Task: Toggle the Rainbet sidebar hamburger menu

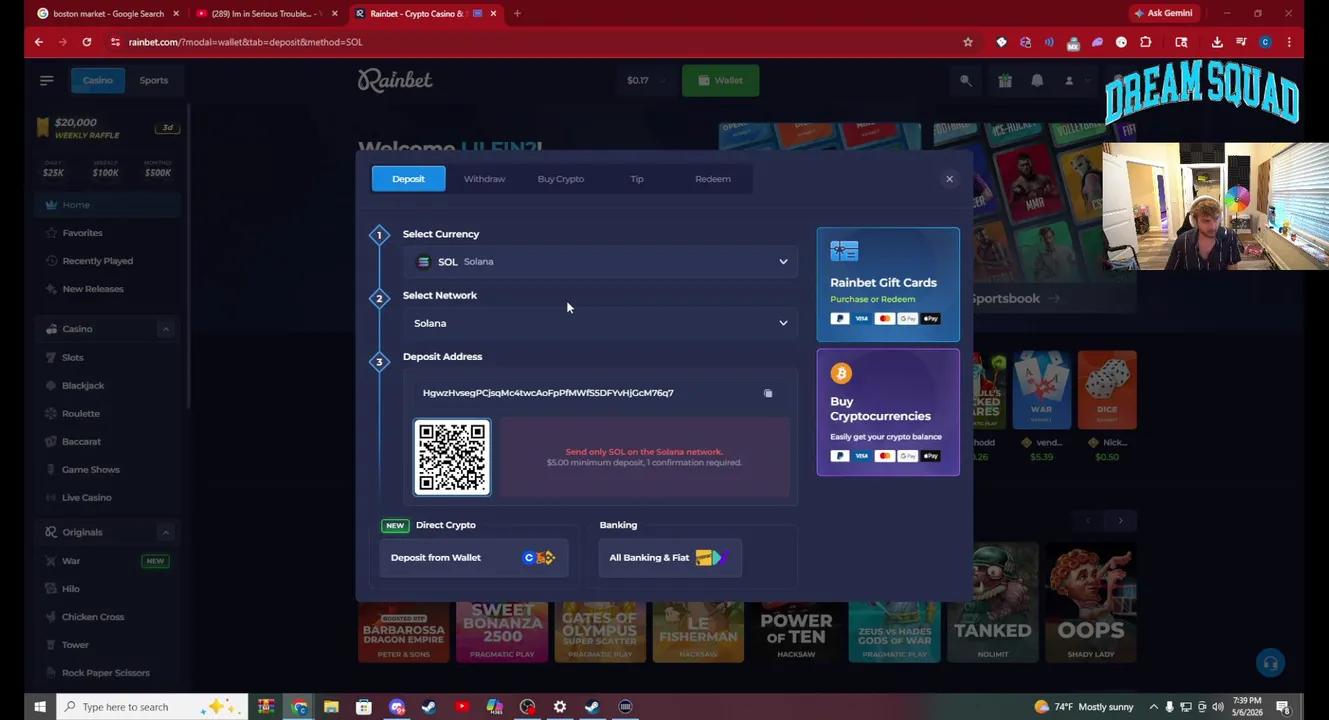Action: (47, 80)
